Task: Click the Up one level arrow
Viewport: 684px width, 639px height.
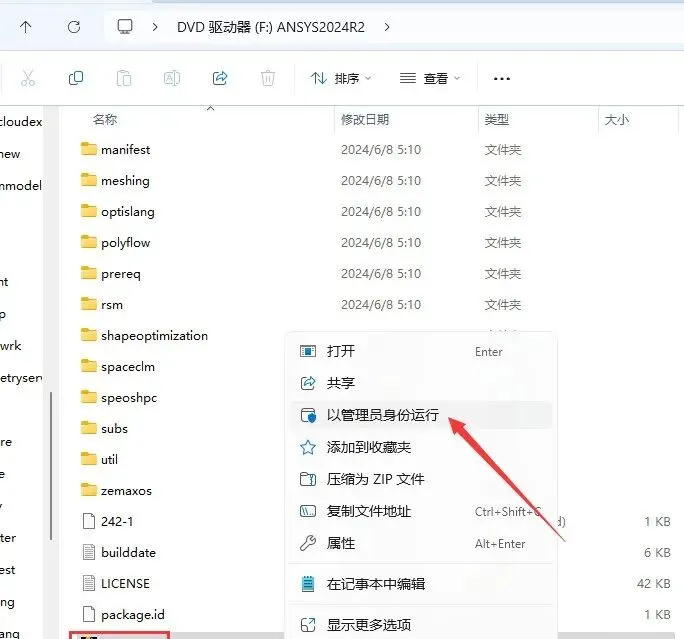Action: [x=26, y=27]
